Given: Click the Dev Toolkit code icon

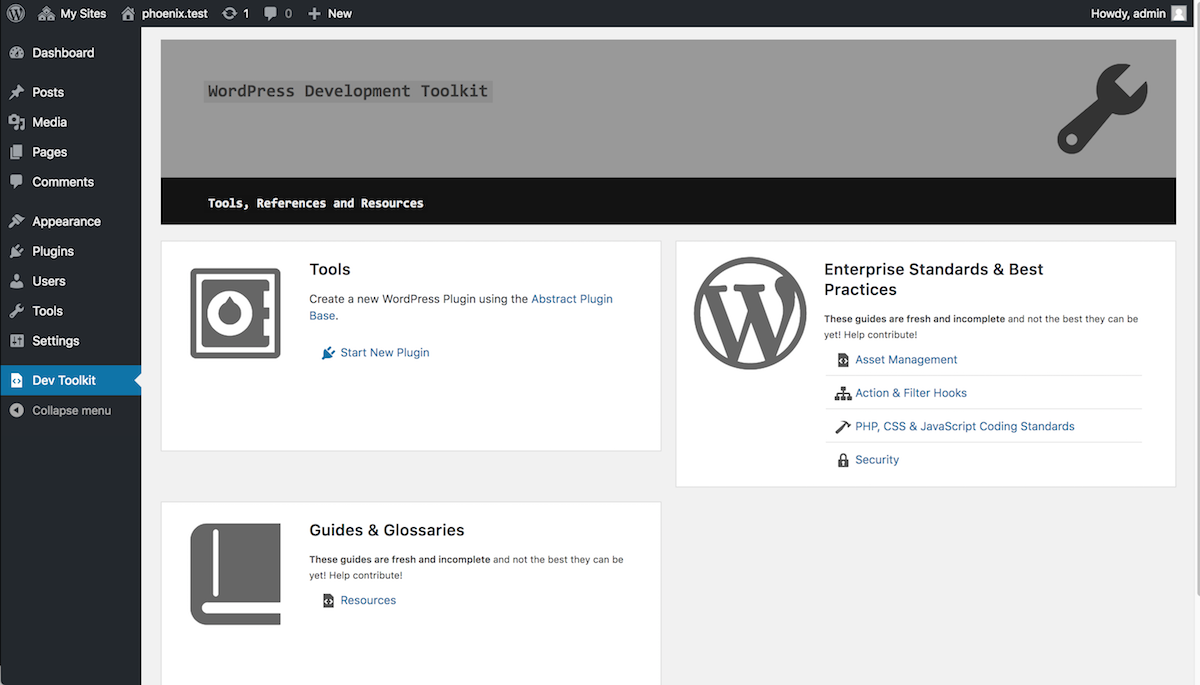Looking at the screenshot, I should (16, 381).
